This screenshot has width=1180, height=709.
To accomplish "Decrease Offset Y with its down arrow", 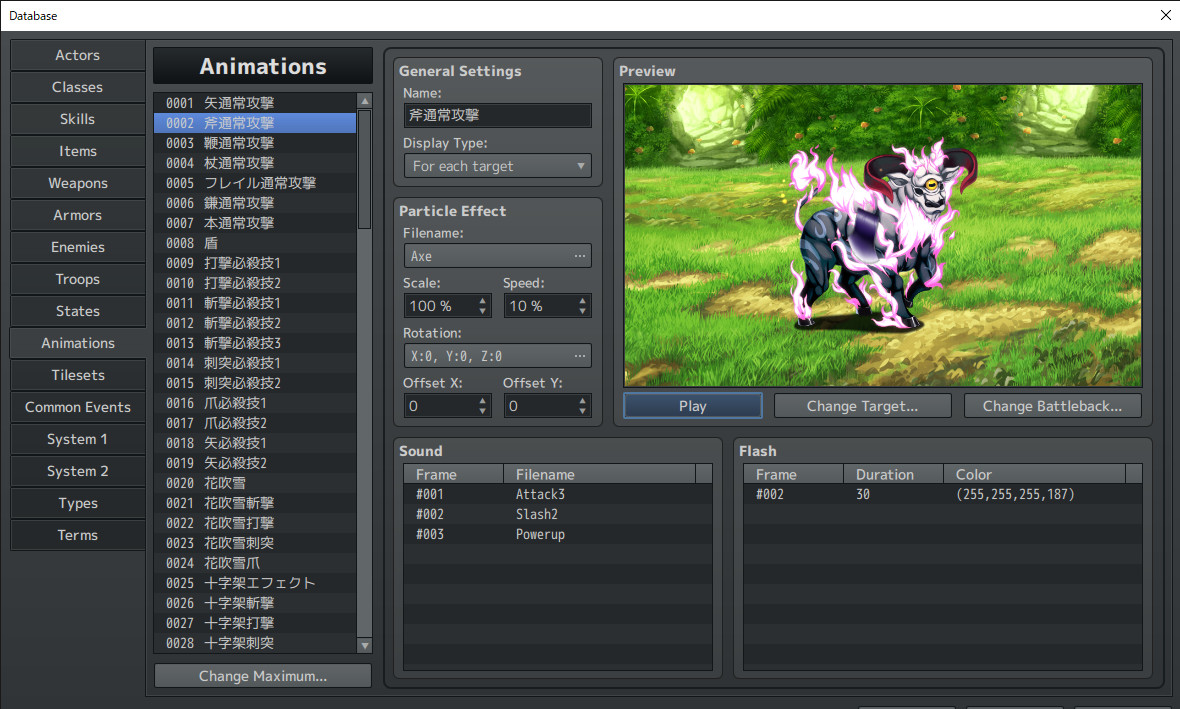I will click(x=581, y=410).
